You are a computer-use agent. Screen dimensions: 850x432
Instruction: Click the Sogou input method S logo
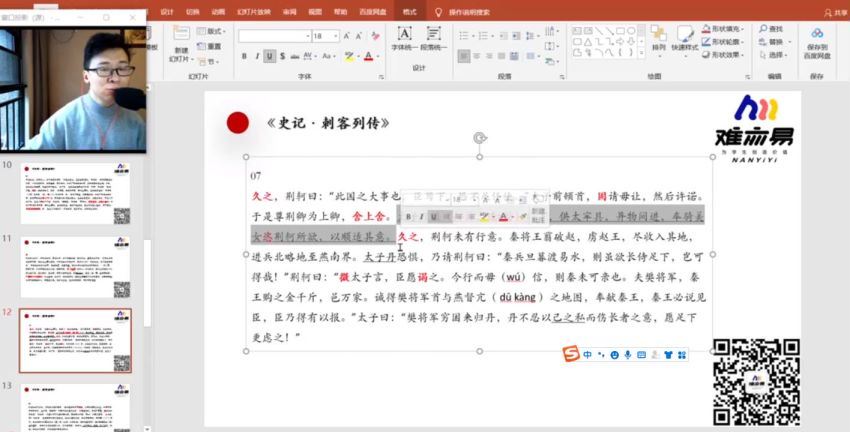point(571,354)
